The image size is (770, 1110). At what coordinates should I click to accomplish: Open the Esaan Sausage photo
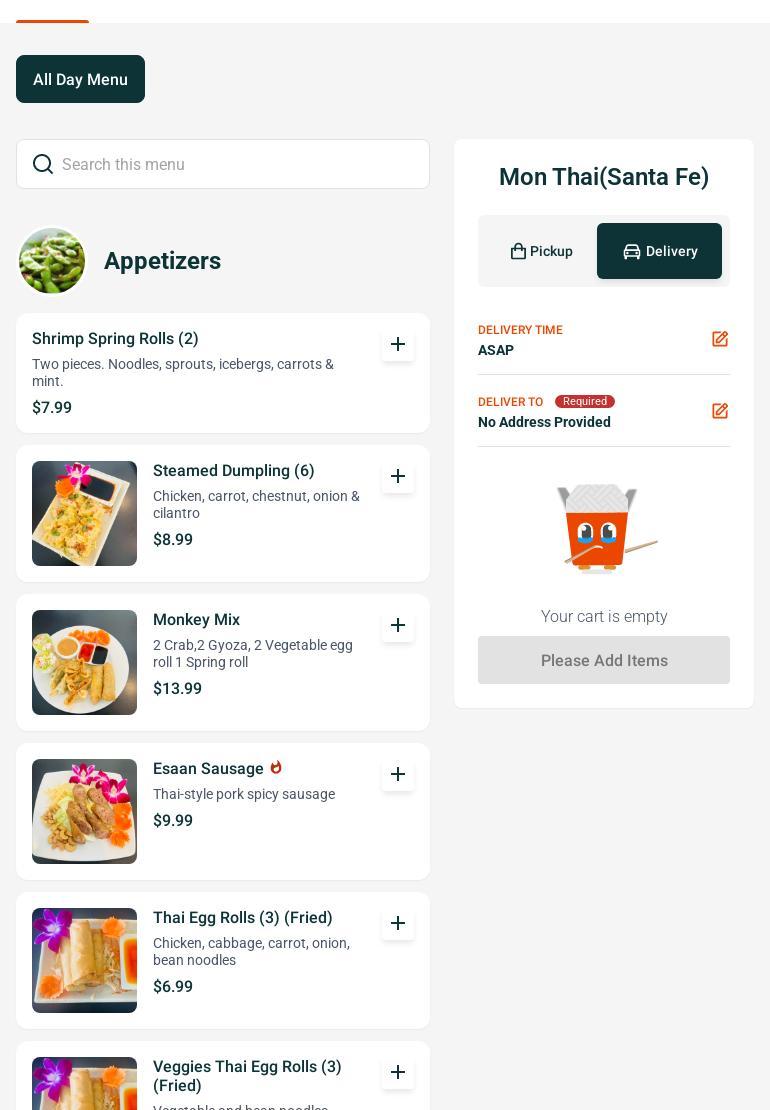click(84, 811)
